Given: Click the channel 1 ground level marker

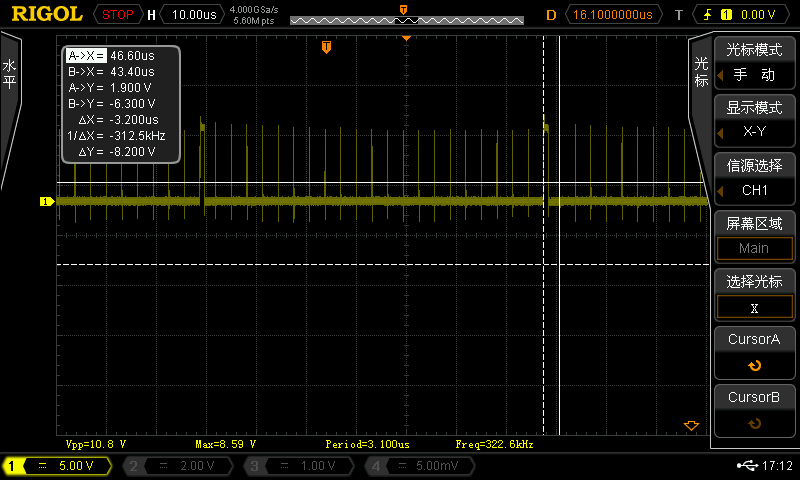Looking at the screenshot, I should pos(47,201).
